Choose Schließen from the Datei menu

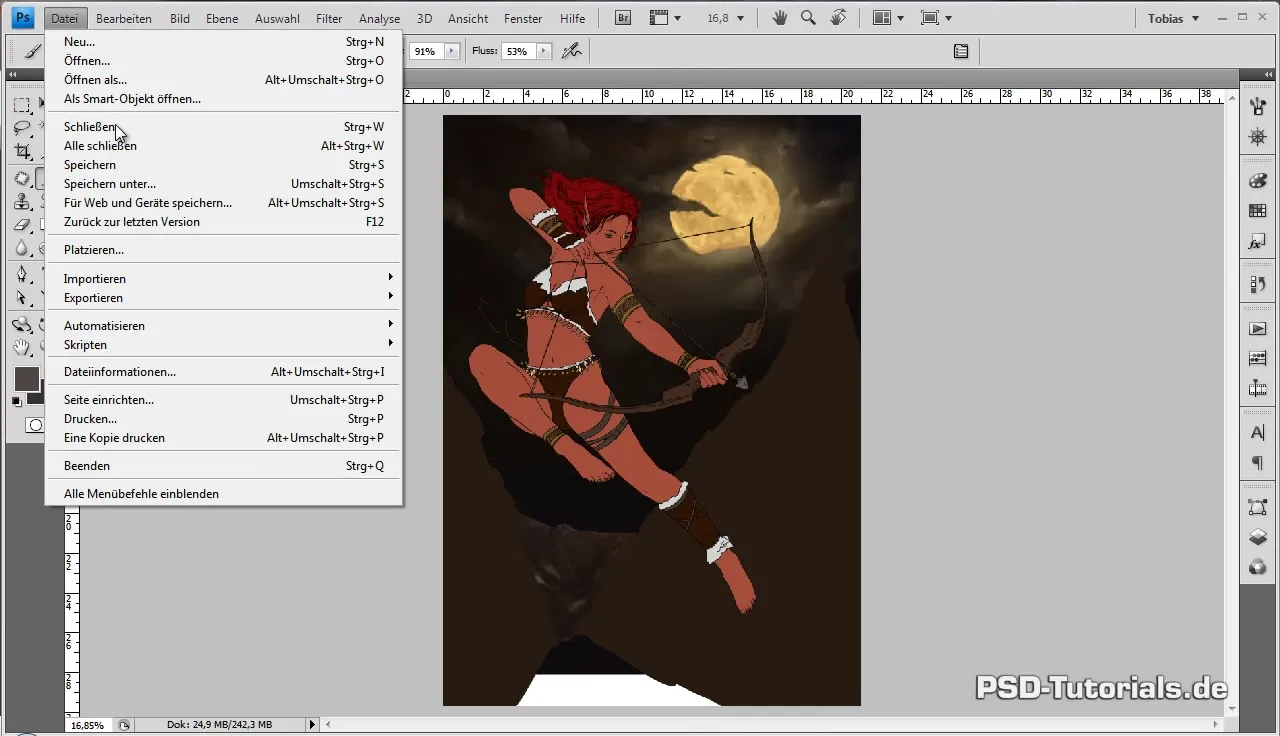(x=223, y=127)
